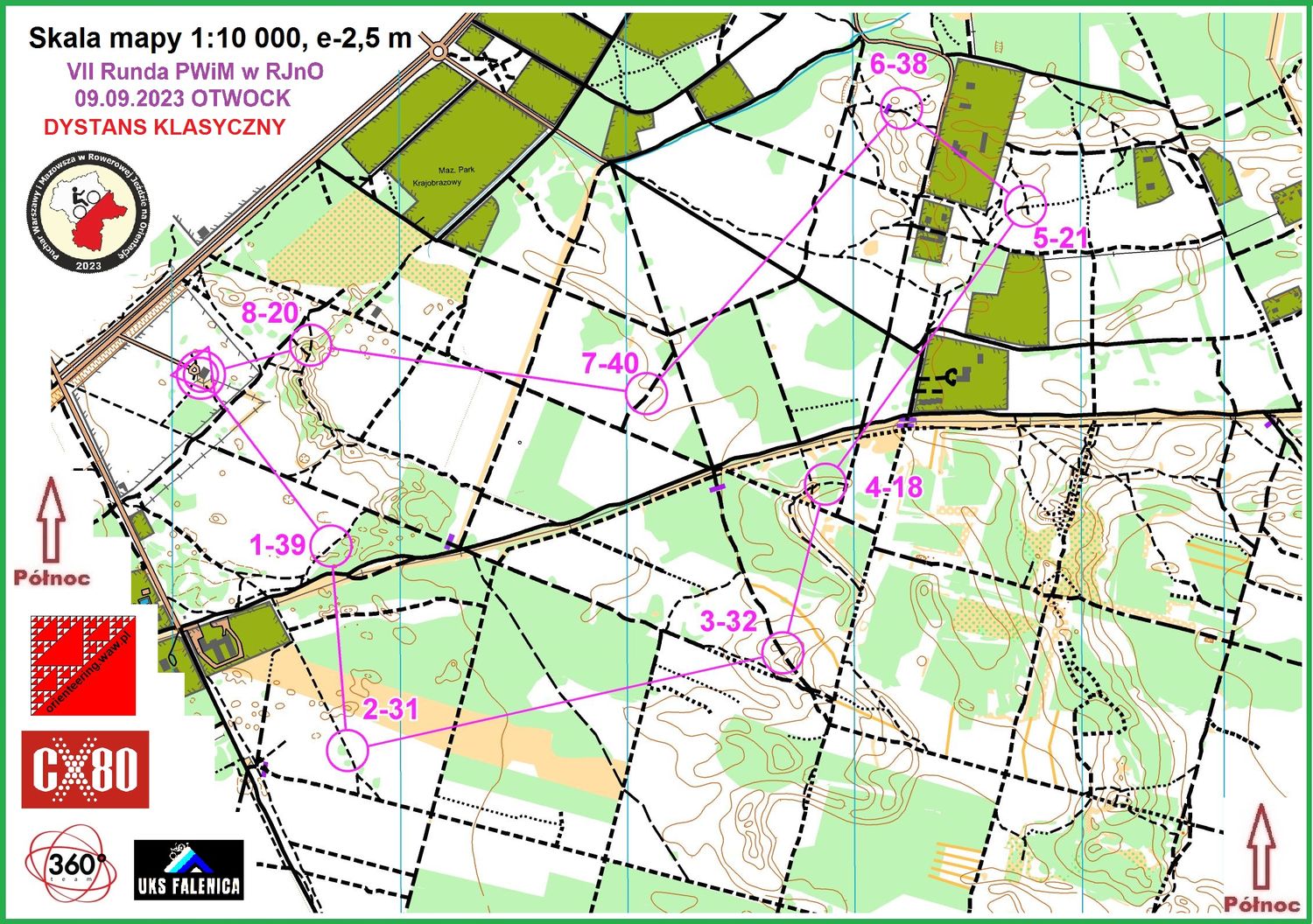Image resolution: width=1313 pixels, height=924 pixels.
Task: Select control circle 6-38
Action: tap(902, 108)
